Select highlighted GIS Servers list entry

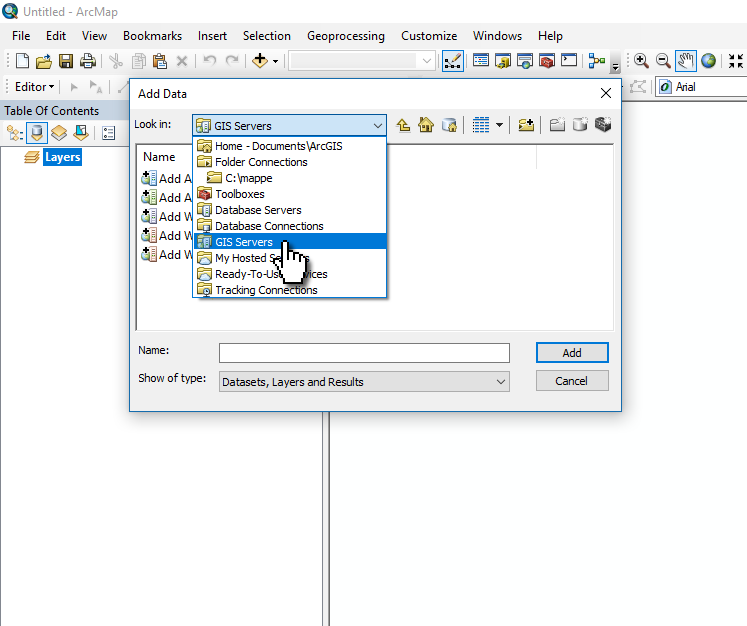[290, 242]
